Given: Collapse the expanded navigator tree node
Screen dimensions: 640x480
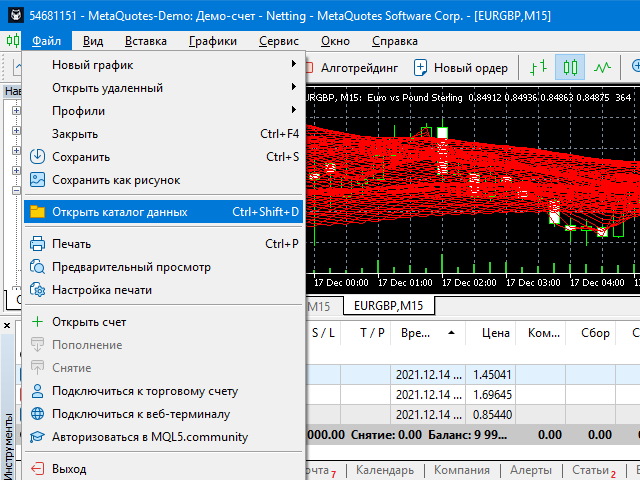Looking at the screenshot, I should pos(16,191).
